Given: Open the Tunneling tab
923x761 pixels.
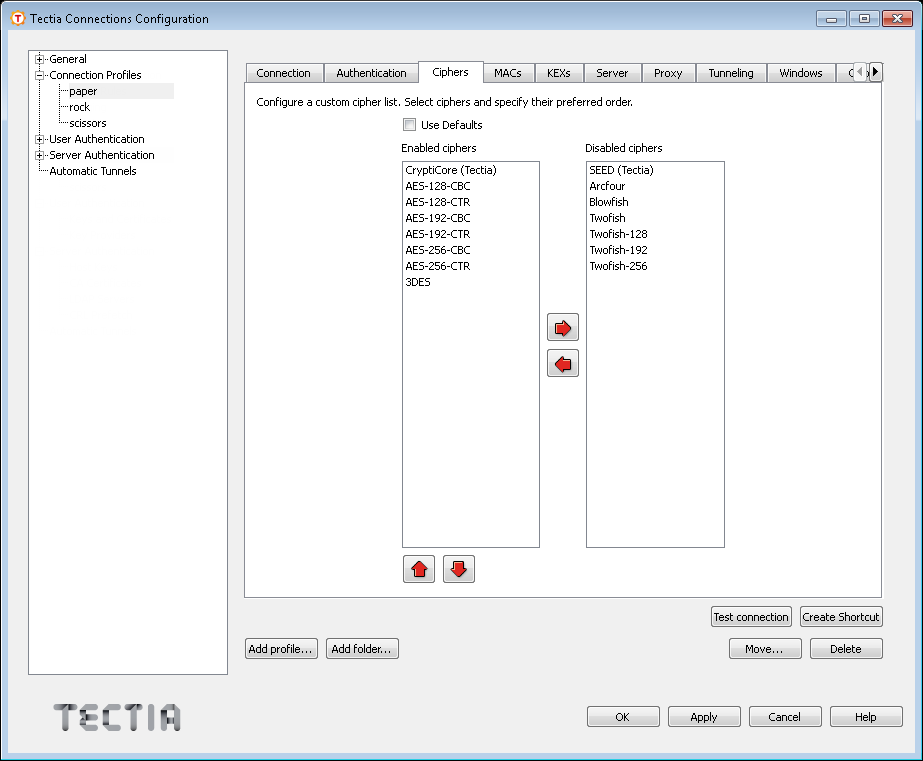Looking at the screenshot, I should pos(731,72).
